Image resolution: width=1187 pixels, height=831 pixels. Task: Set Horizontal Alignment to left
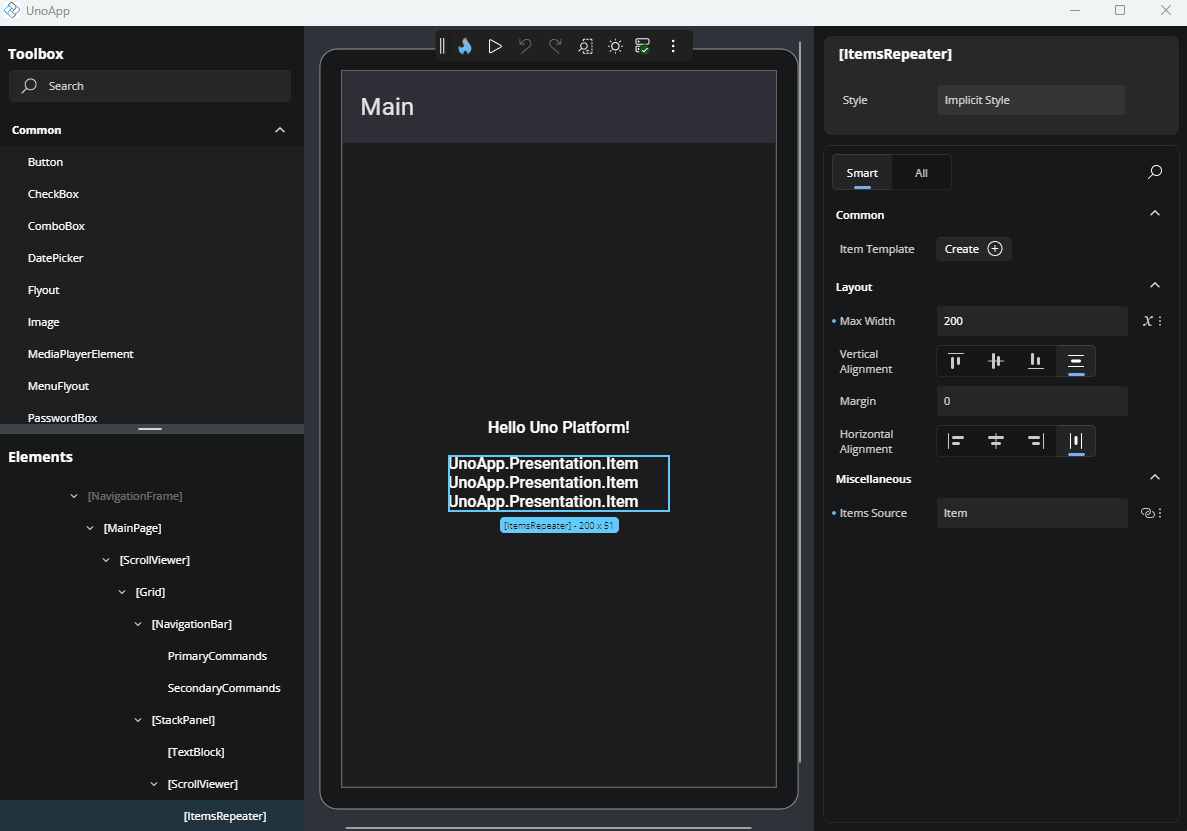click(x=956, y=441)
